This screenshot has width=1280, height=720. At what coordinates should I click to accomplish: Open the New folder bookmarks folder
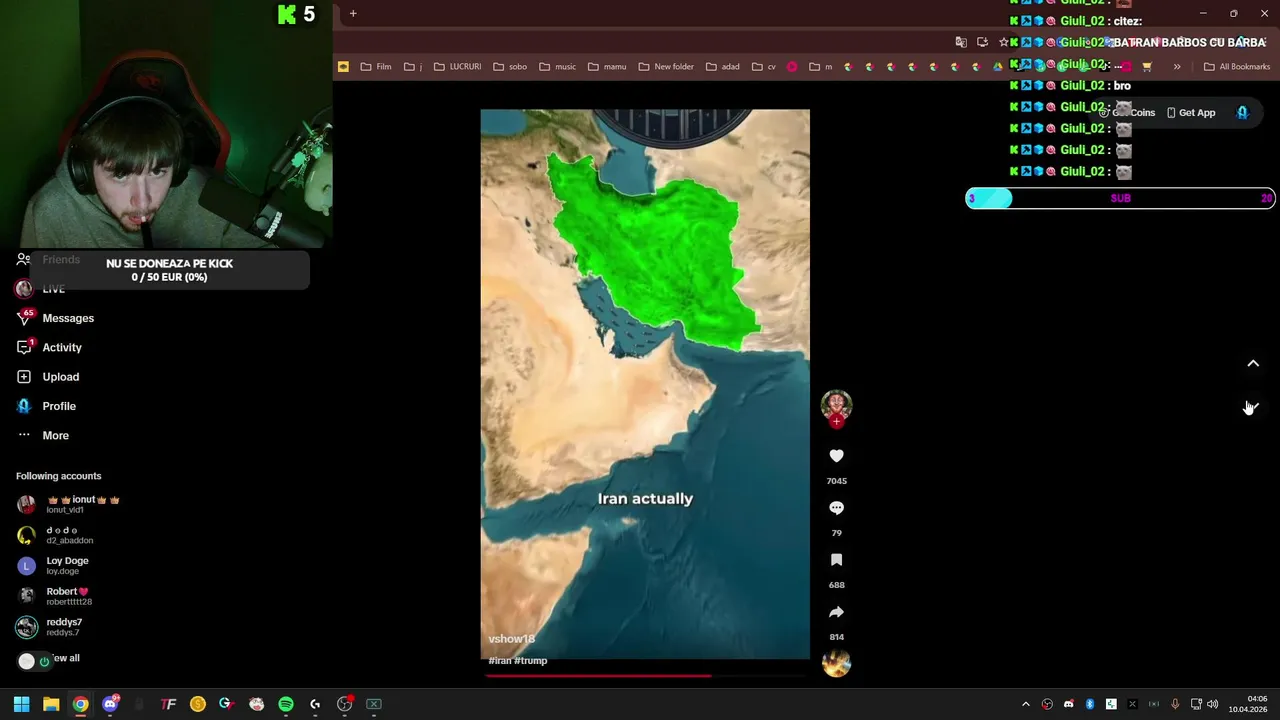click(665, 67)
